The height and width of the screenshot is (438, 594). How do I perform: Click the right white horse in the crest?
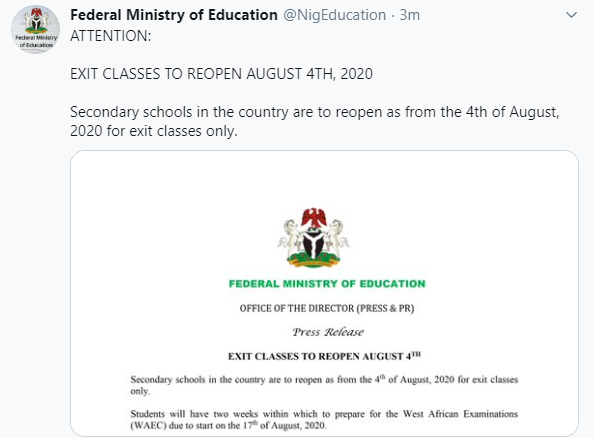tap(338, 238)
